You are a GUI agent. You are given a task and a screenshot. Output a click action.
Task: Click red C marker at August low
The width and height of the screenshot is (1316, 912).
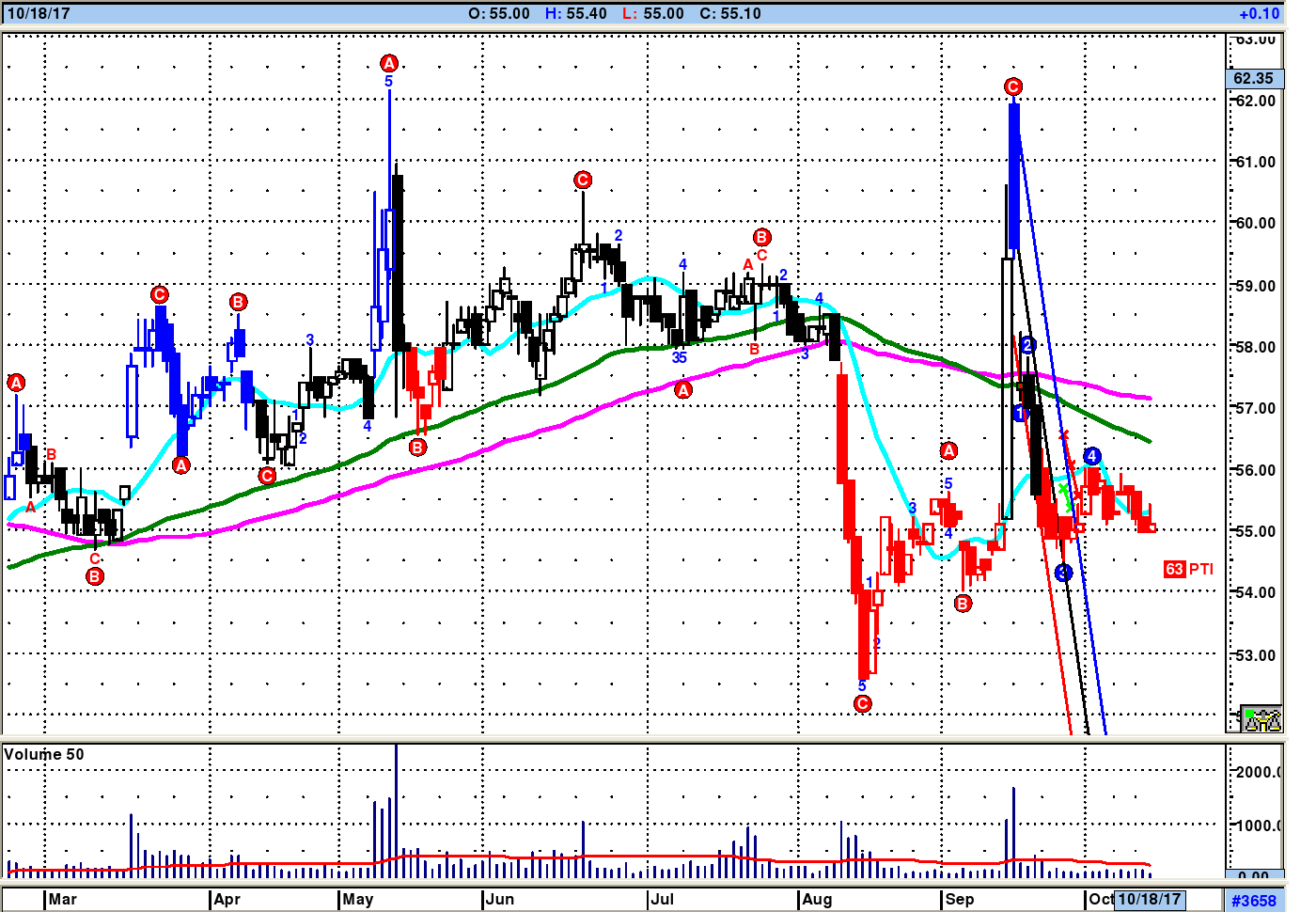[x=863, y=703]
